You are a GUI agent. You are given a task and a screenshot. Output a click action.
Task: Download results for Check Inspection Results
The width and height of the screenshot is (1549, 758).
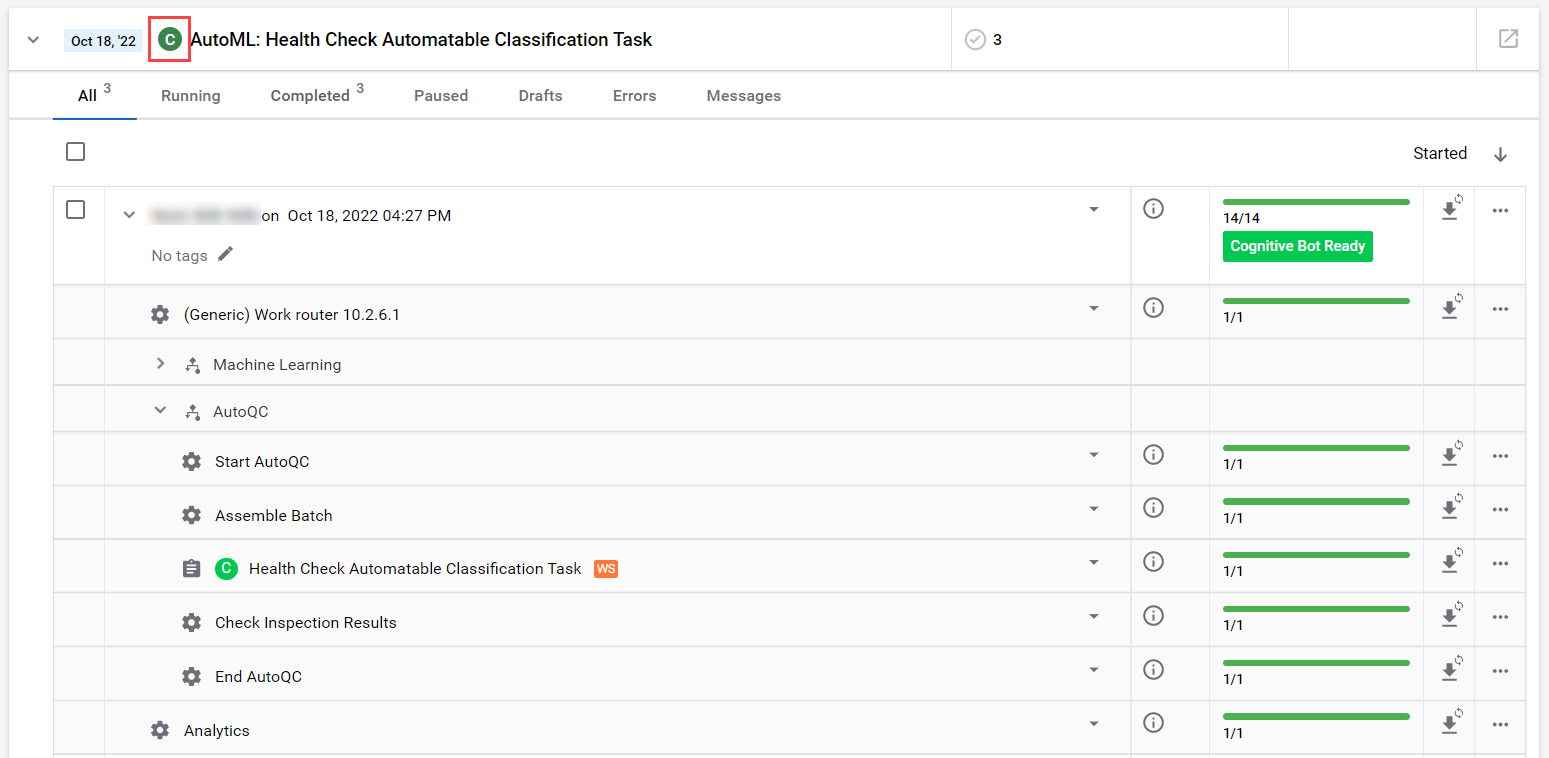pos(1449,615)
